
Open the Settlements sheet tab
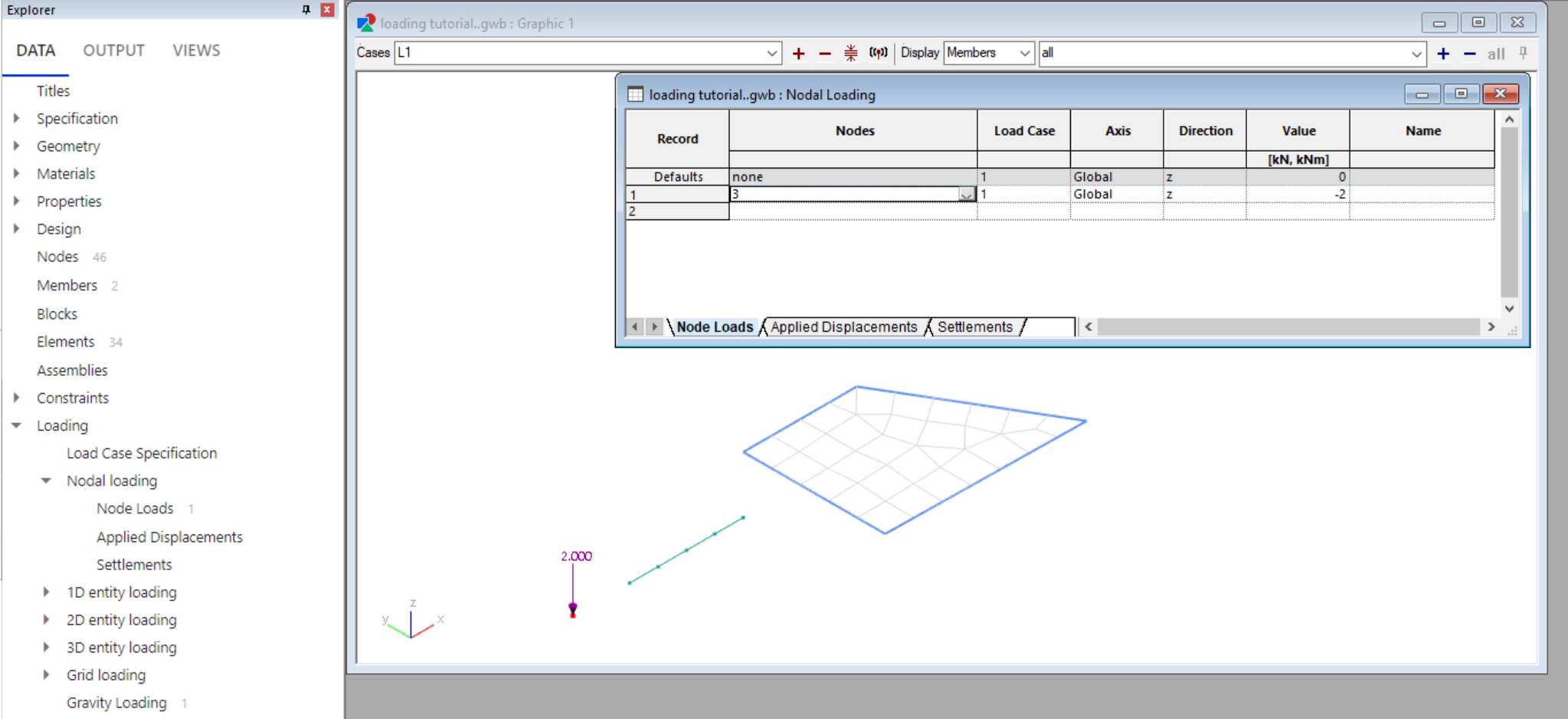click(x=974, y=327)
